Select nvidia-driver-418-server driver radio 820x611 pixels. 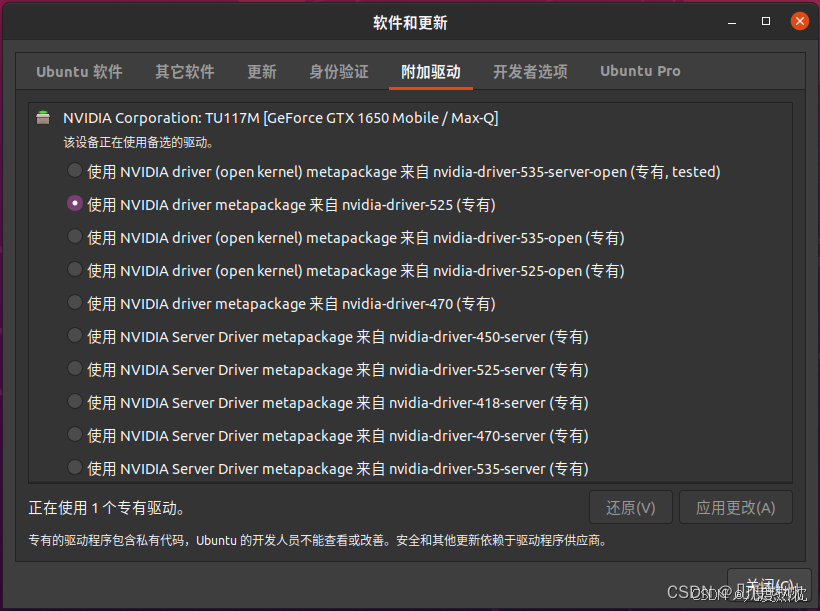point(75,401)
